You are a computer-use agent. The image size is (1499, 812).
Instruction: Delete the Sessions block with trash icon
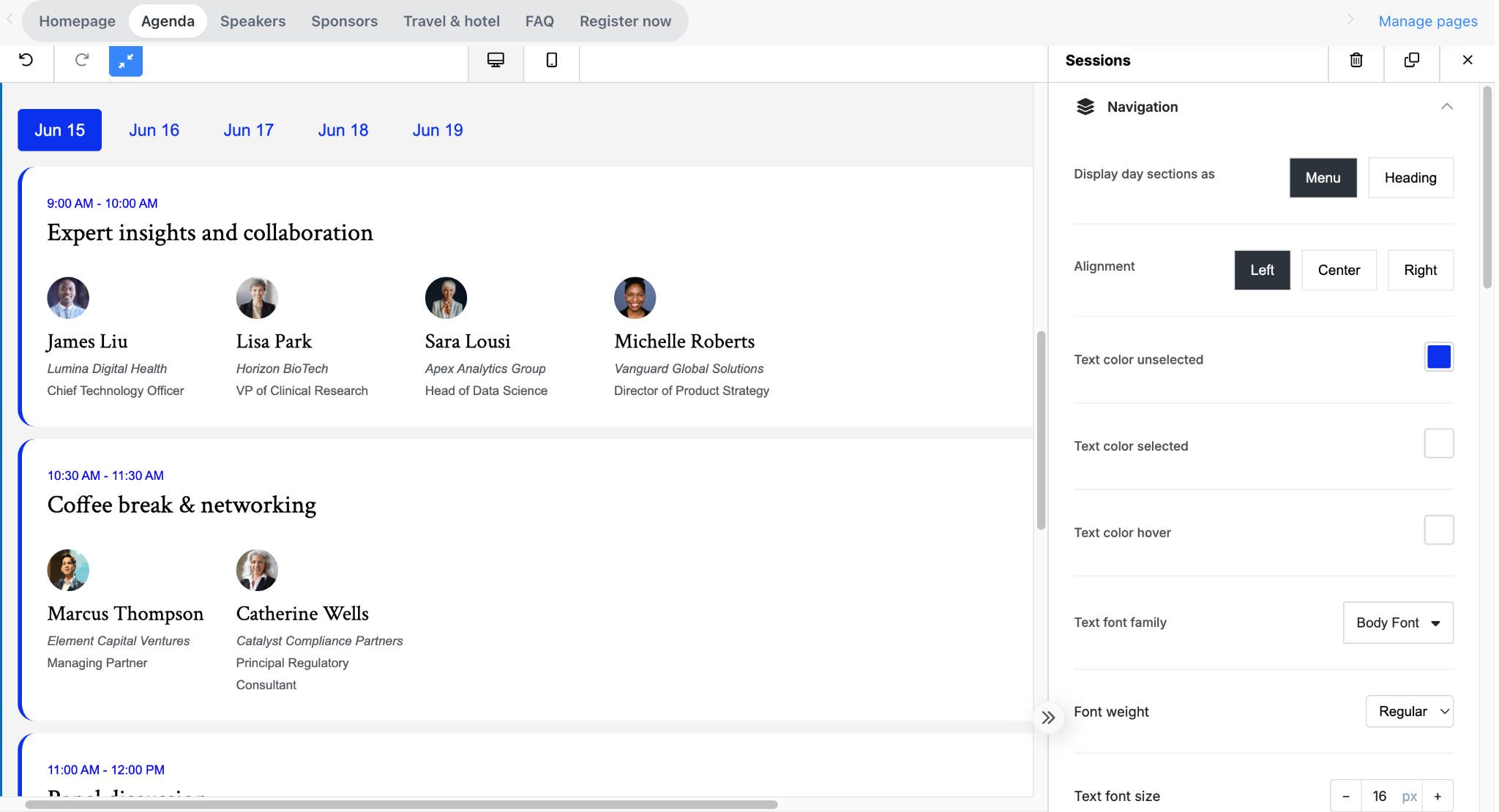(1356, 60)
